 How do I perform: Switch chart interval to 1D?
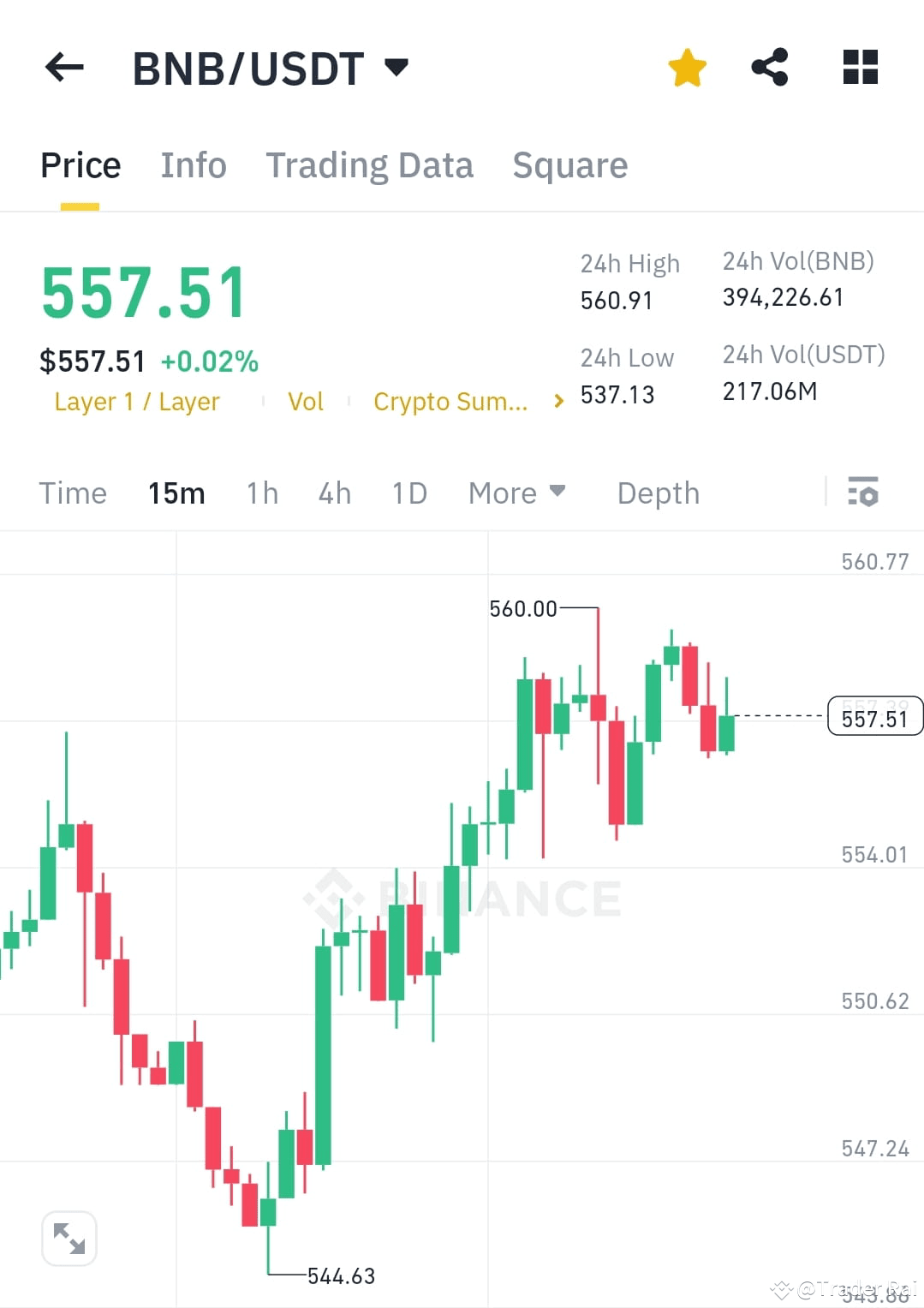pyautogui.click(x=408, y=493)
